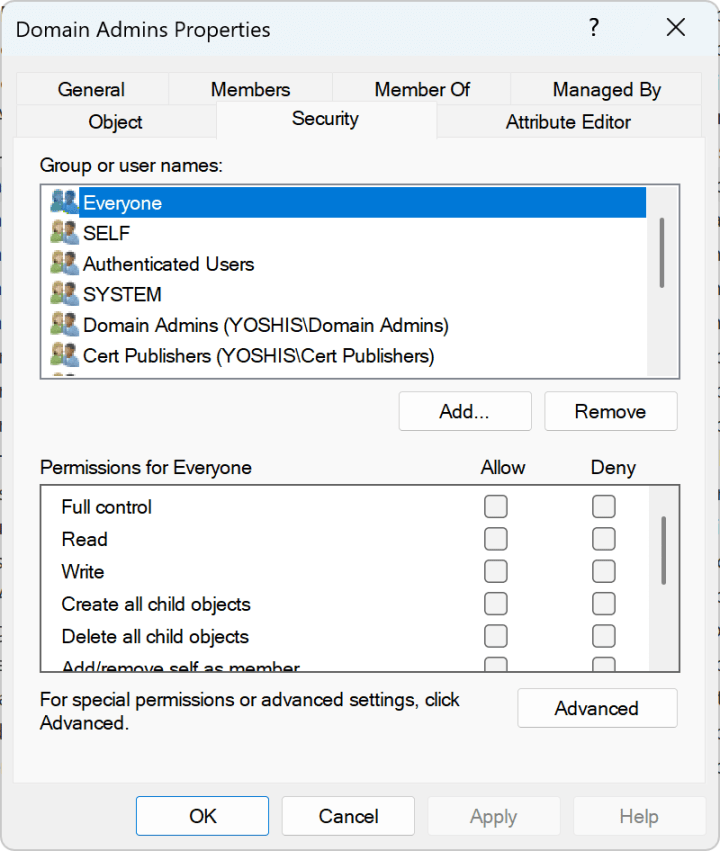Check Allow for Delete all child objects

point(496,636)
